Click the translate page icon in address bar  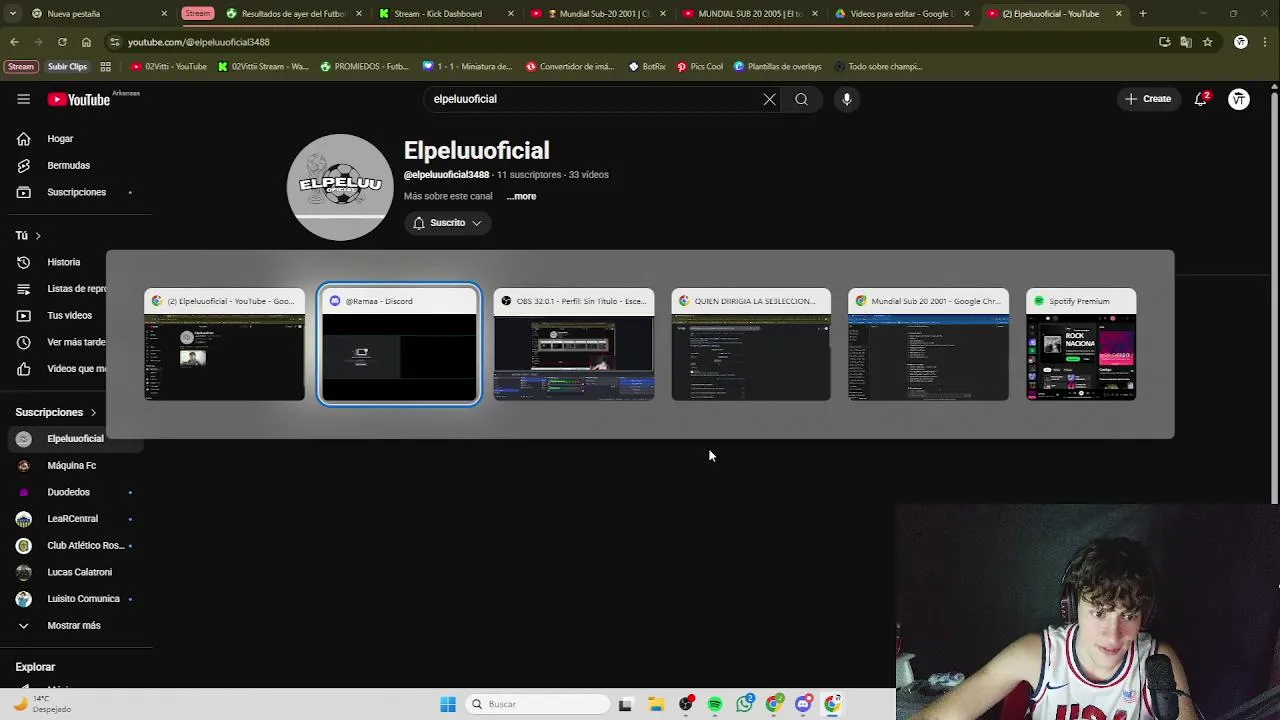[x=1186, y=42]
